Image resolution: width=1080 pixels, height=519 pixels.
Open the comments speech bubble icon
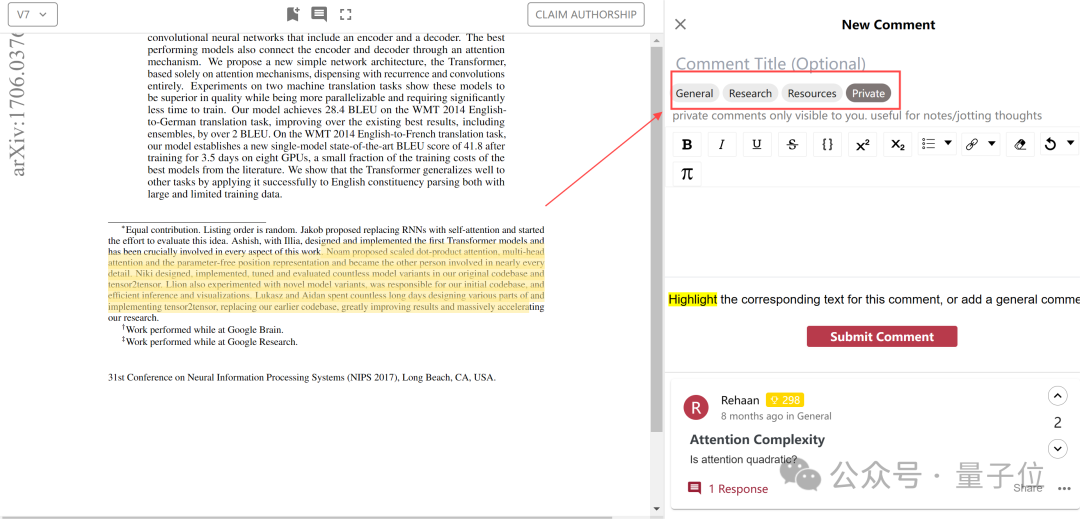(x=319, y=14)
